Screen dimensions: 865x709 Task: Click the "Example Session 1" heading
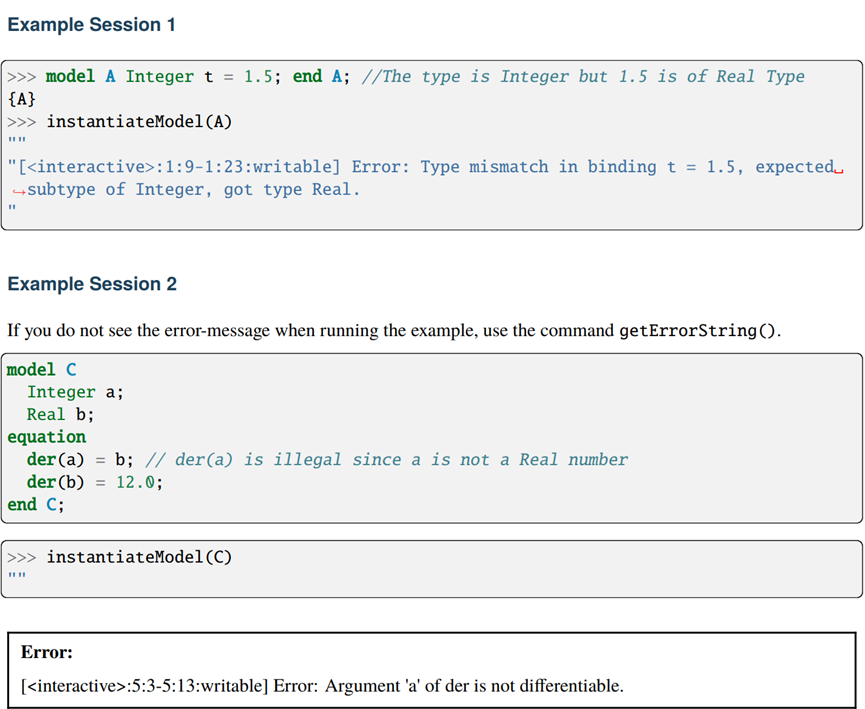[91, 25]
